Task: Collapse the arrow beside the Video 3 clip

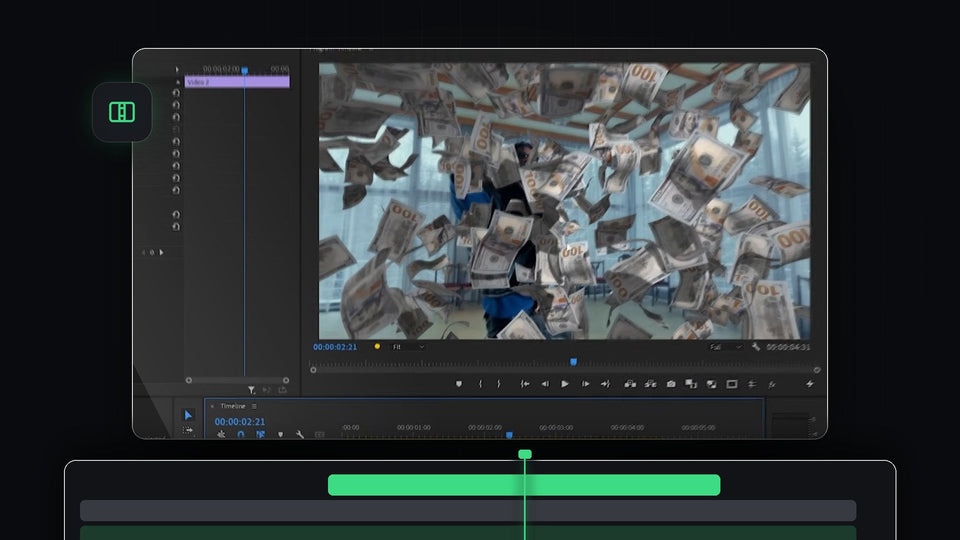Action: tap(178, 82)
